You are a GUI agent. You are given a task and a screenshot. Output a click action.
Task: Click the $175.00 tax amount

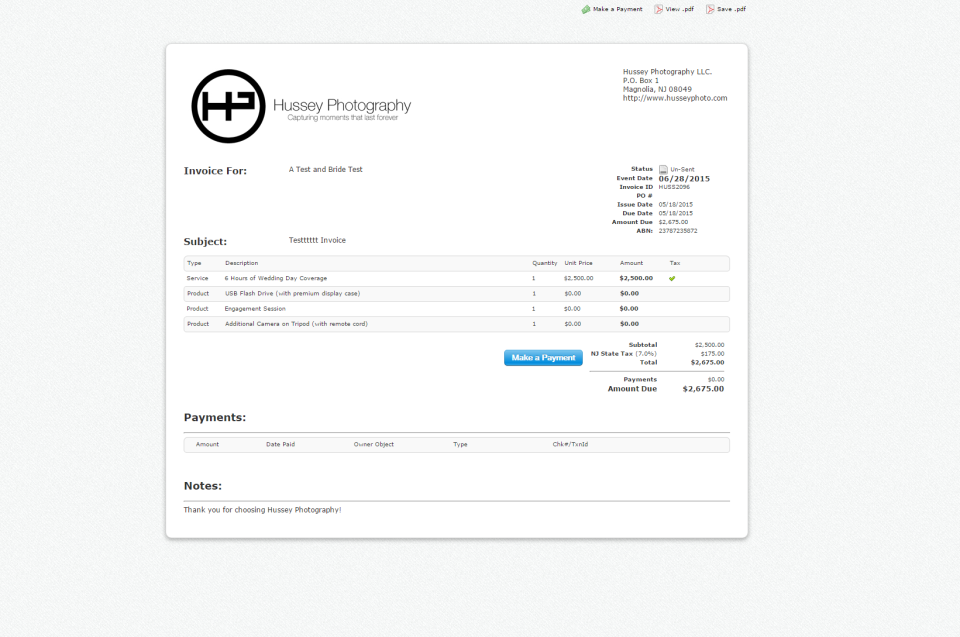coord(713,354)
